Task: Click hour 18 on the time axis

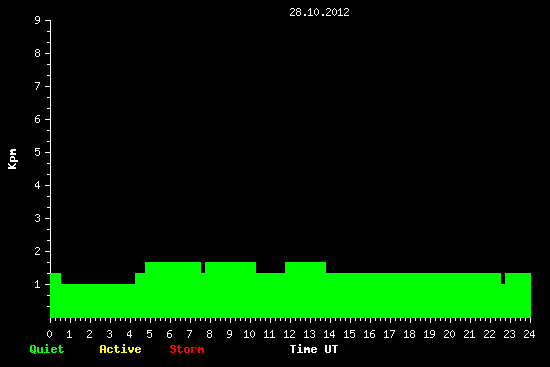Action: click(409, 334)
